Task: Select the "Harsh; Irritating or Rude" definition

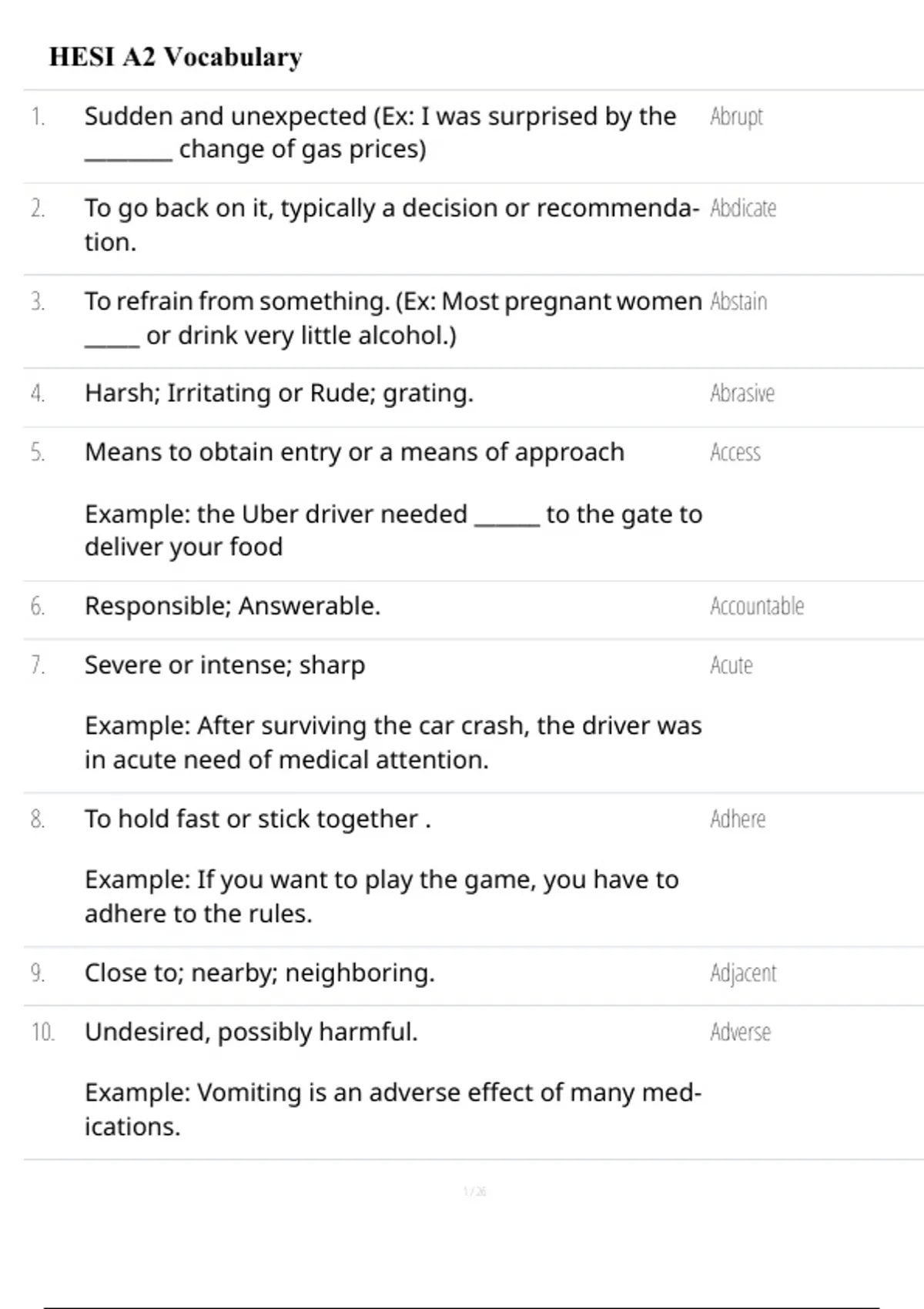Action: [x=279, y=393]
